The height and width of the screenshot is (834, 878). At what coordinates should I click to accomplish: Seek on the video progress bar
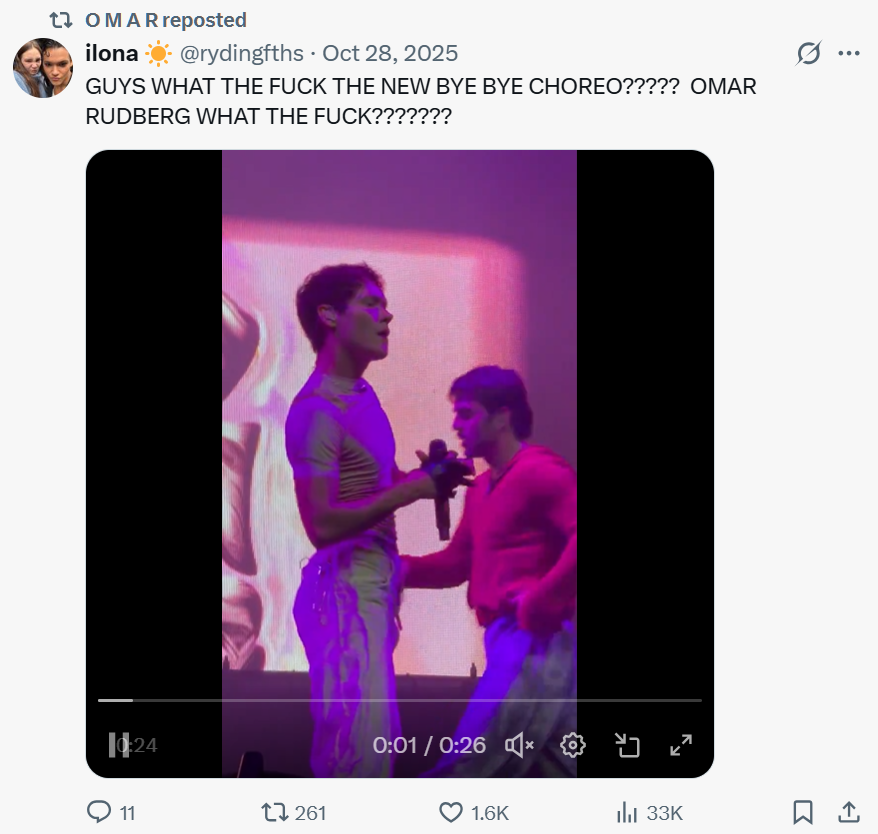[x=400, y=700]
